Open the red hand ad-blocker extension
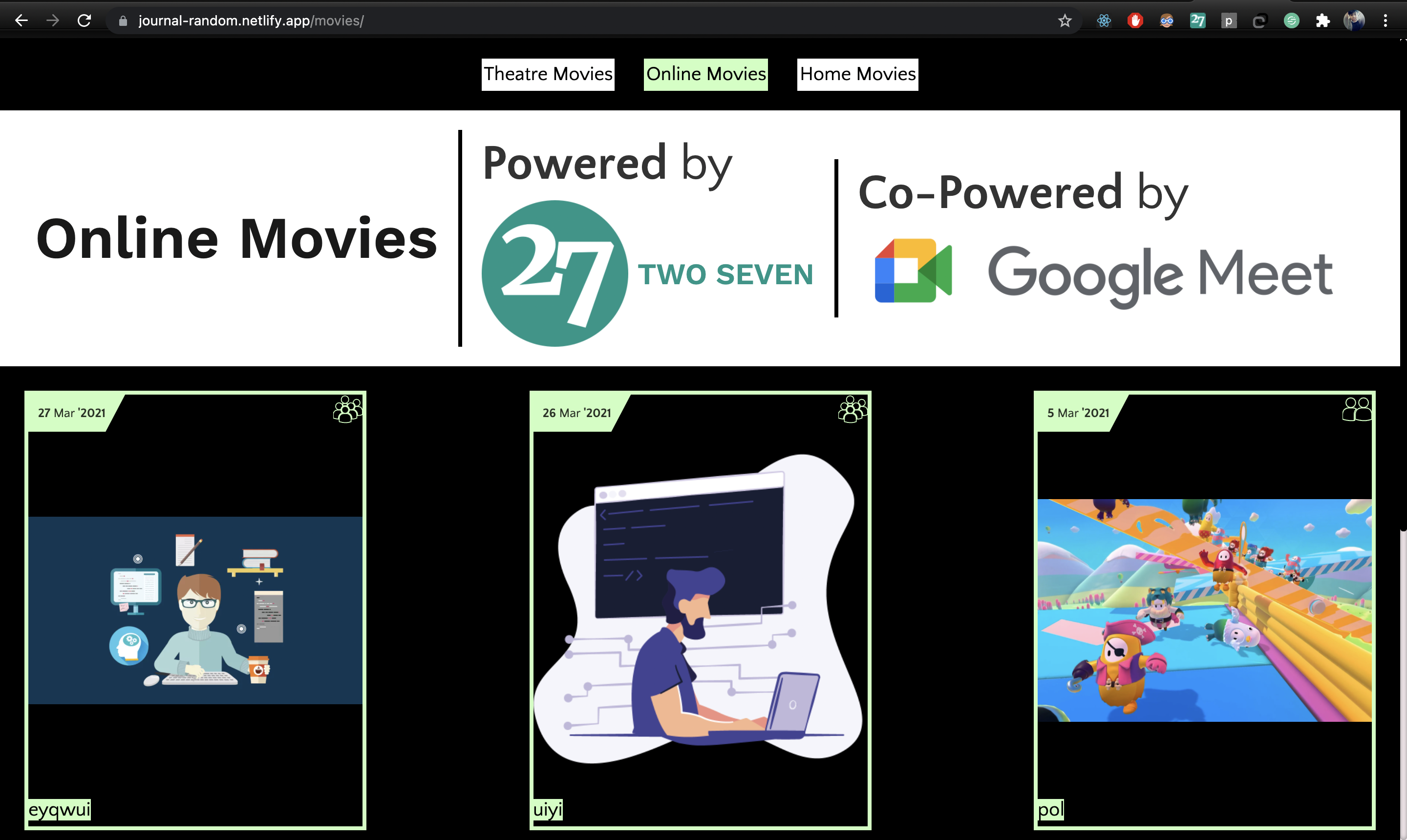 pos(1135,21)
